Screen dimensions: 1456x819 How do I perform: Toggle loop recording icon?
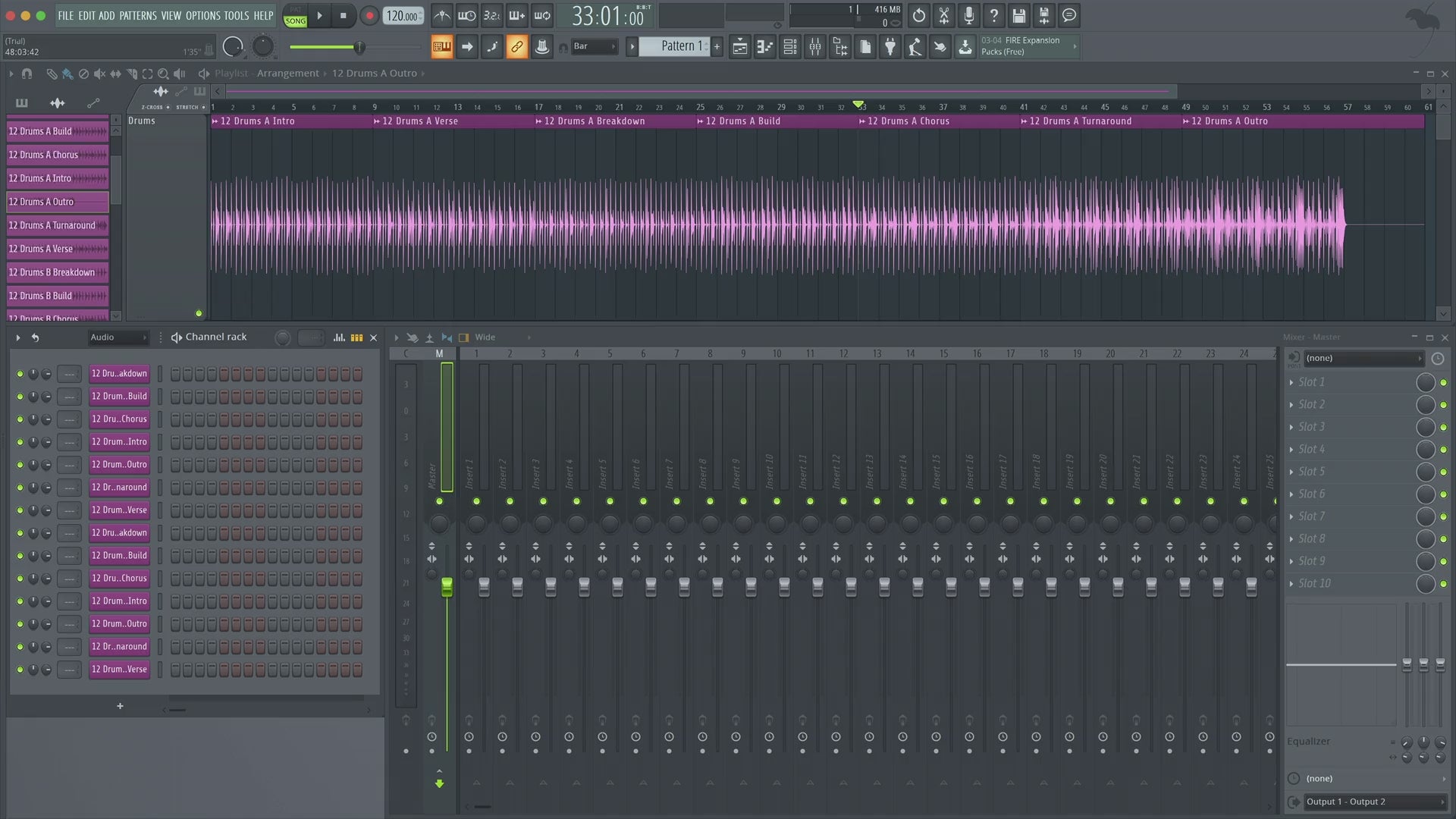tap(542, 15)
